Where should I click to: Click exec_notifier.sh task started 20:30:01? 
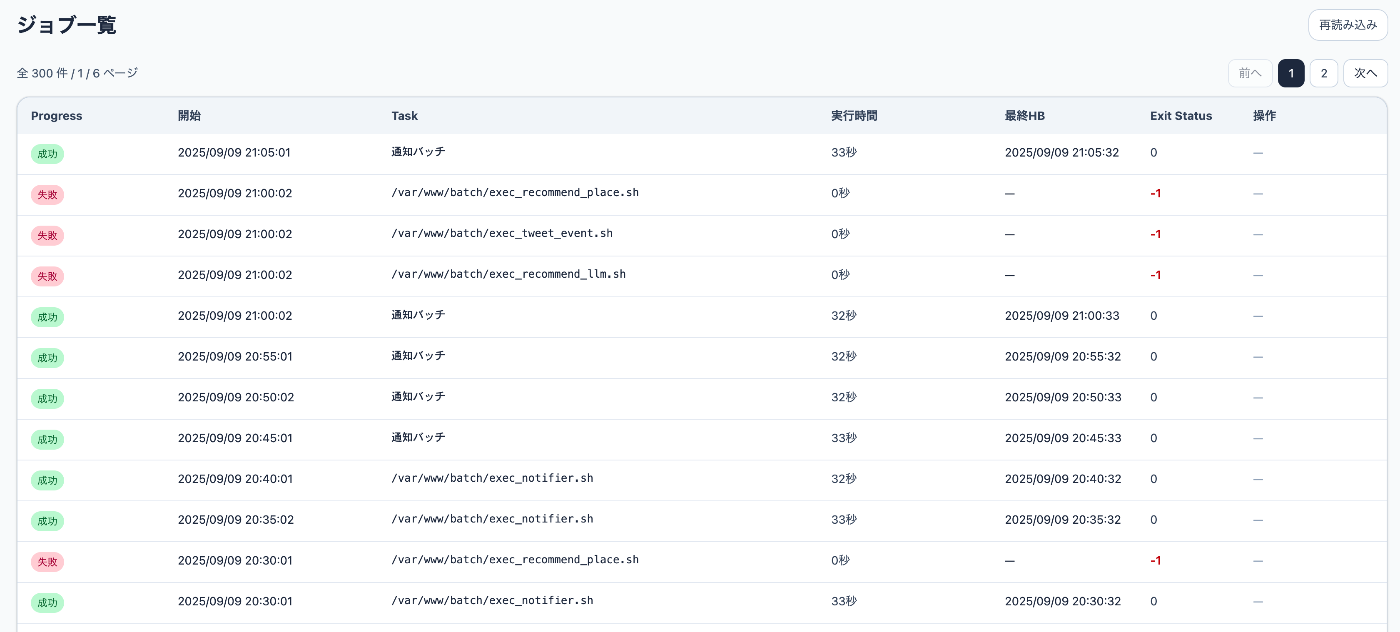point(492,601)
